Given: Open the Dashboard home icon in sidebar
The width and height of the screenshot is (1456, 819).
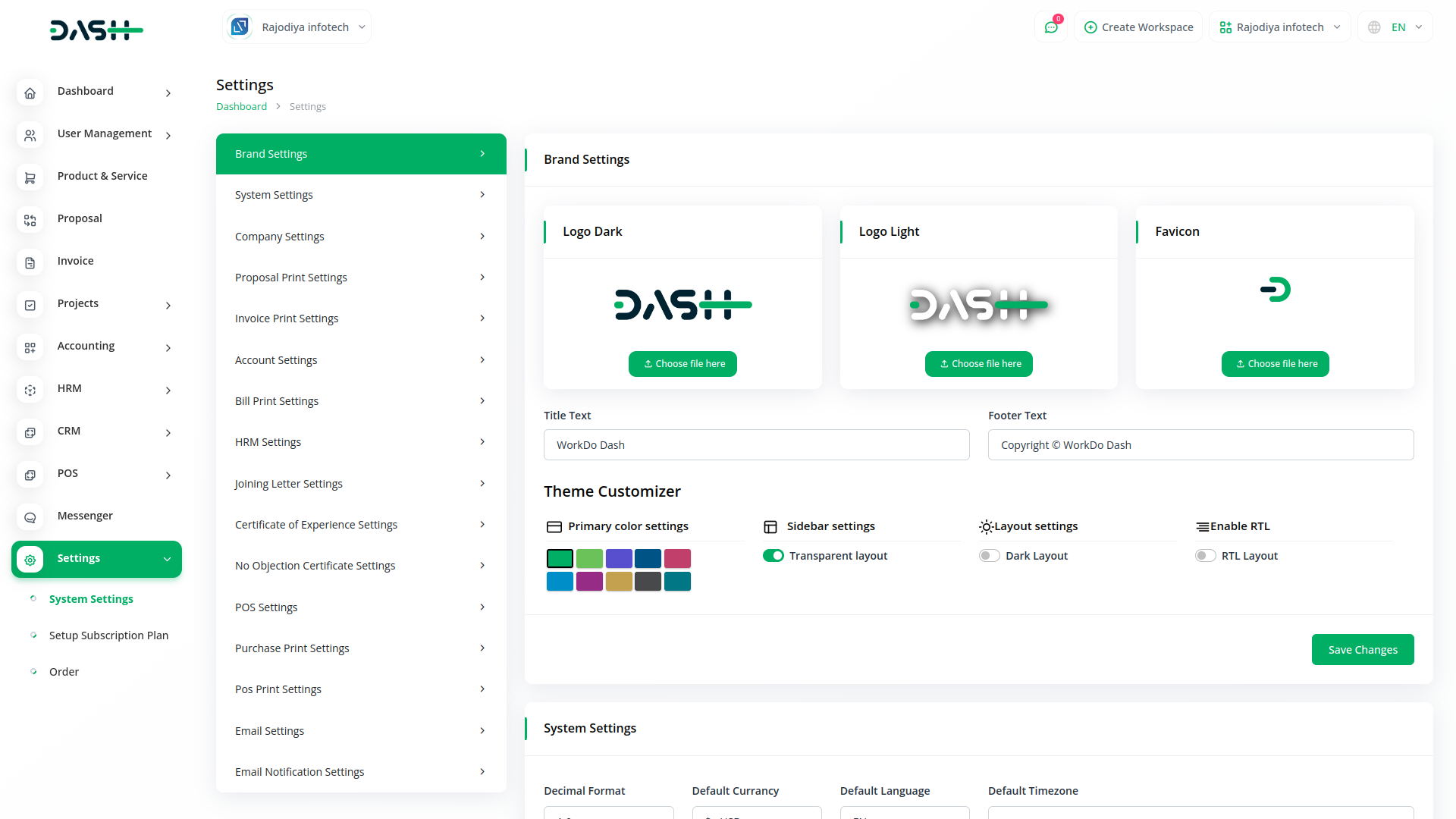Looking at the screenshot, I should (30, 93).
